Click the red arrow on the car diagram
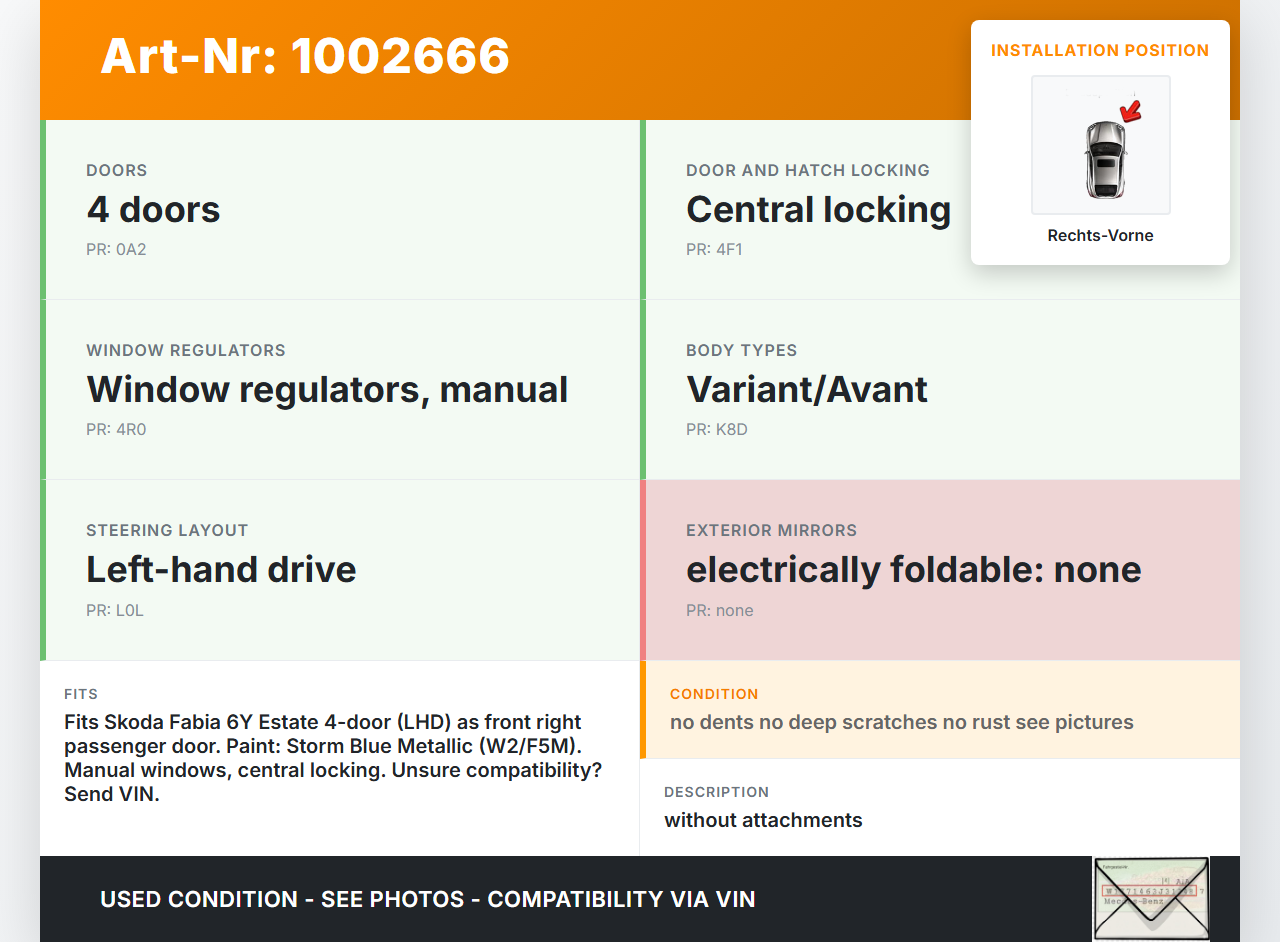1280x942 pixels. 1131,112
